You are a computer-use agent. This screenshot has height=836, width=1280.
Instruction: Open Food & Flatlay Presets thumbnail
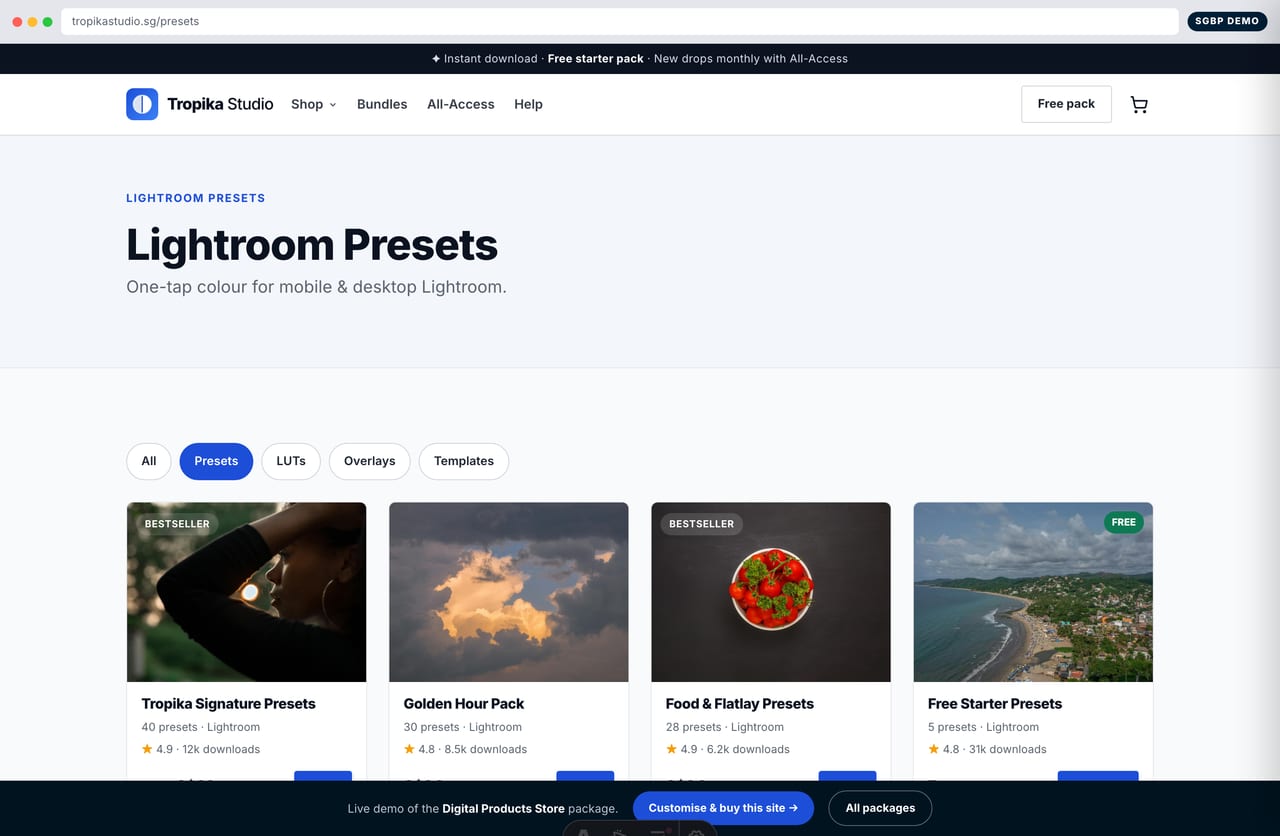[x=771, y=592]
